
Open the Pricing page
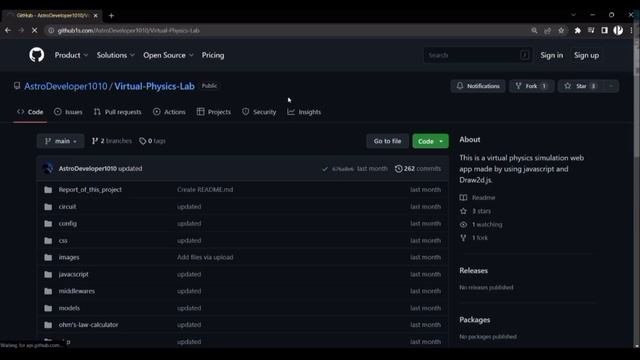click(x=213, y=55)
